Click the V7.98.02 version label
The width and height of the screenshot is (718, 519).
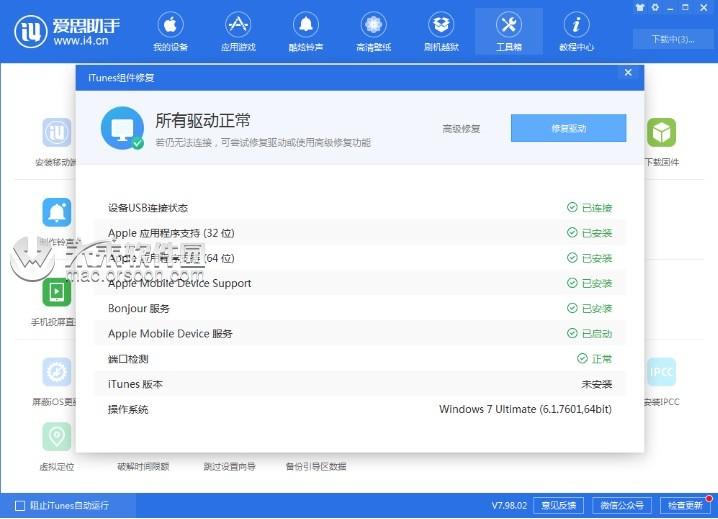coord(509,506)
